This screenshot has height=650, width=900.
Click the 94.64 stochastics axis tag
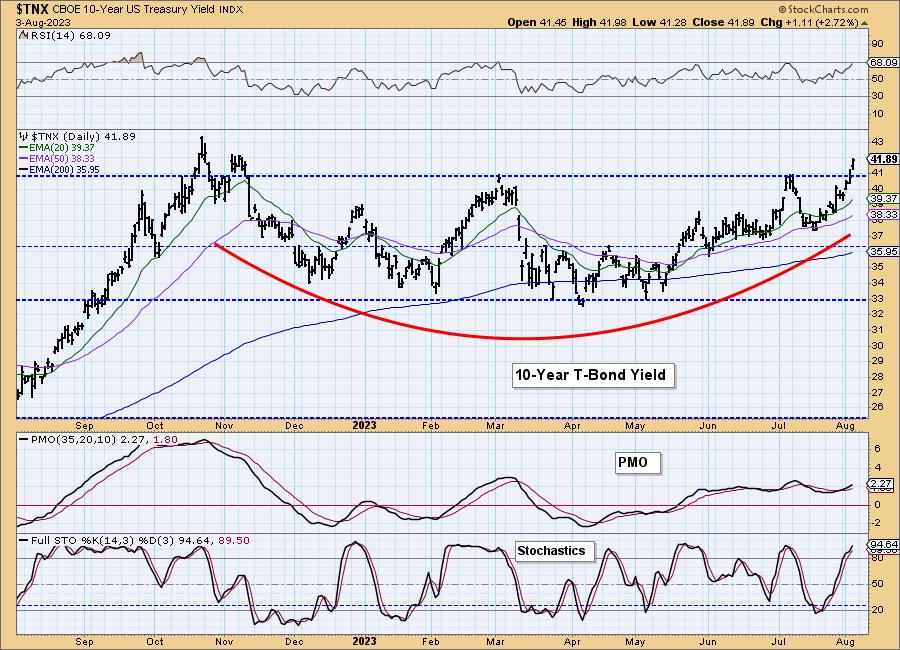(x=883, y=544)
